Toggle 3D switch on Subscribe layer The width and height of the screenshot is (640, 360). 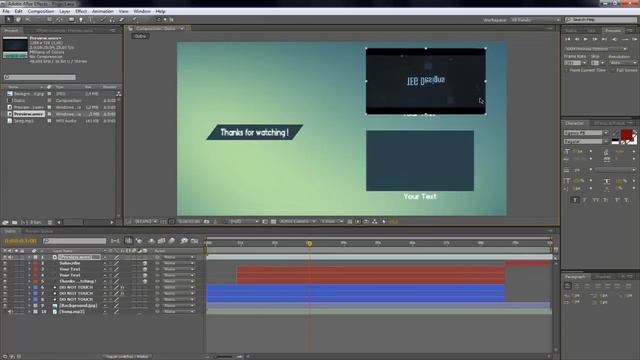[x=145, y=263]
